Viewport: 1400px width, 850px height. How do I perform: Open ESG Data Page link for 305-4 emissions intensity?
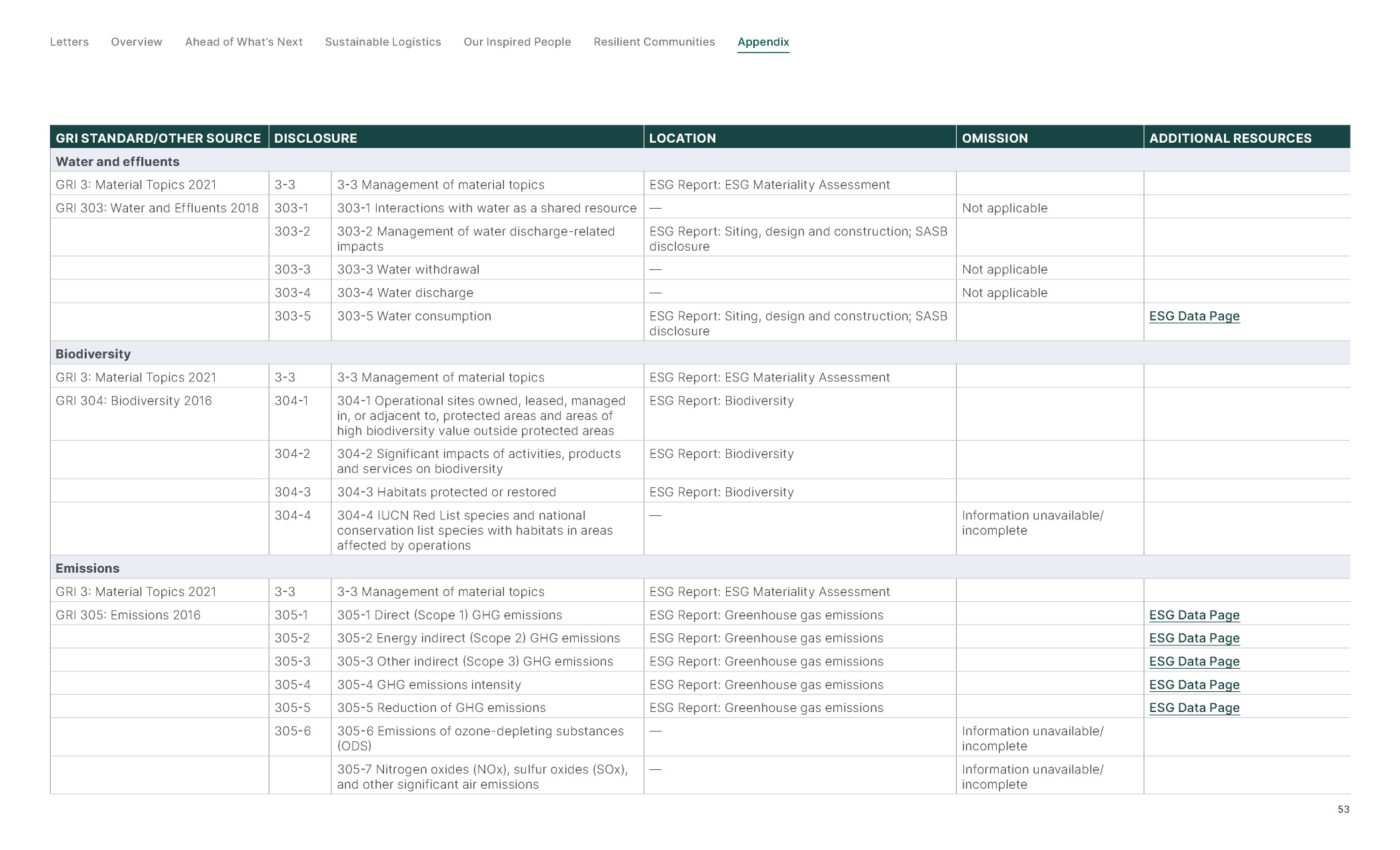pos(1193,685)
